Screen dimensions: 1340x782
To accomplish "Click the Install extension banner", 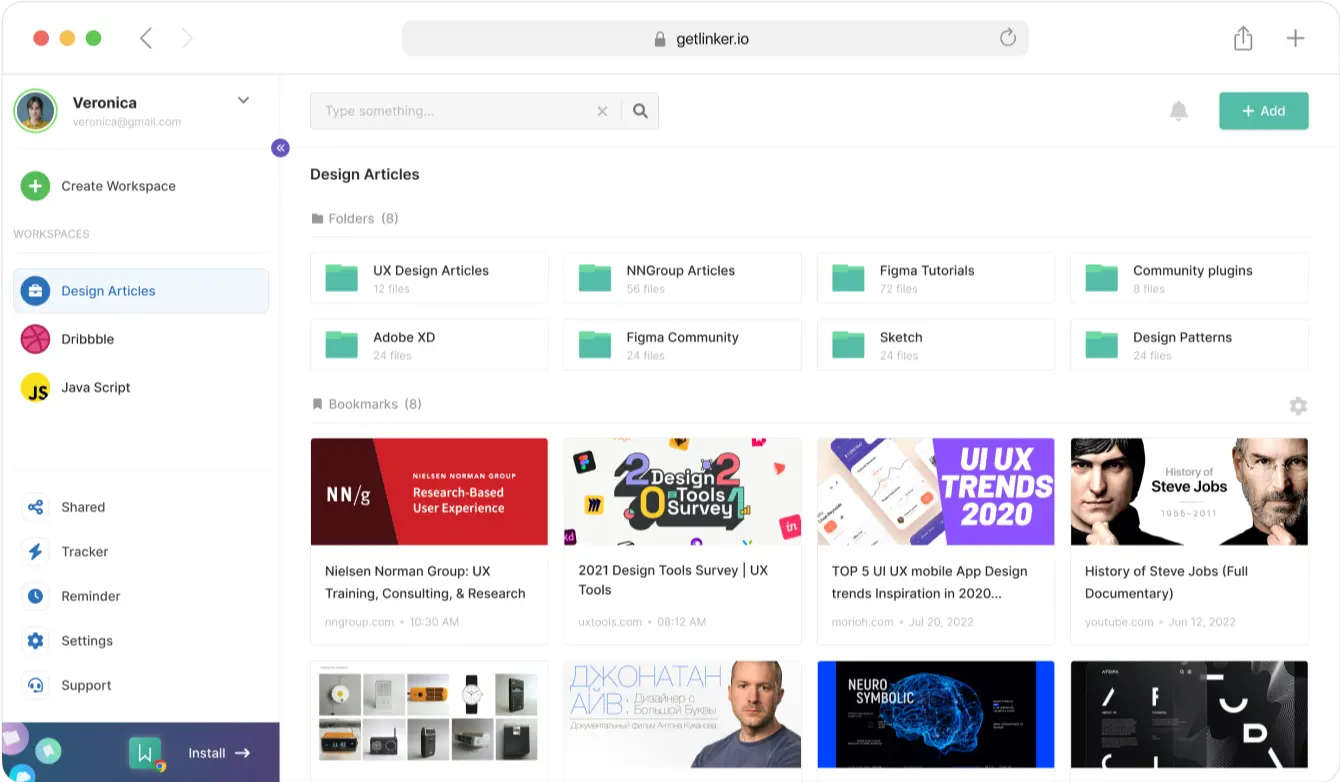I will tap(141, 752).
